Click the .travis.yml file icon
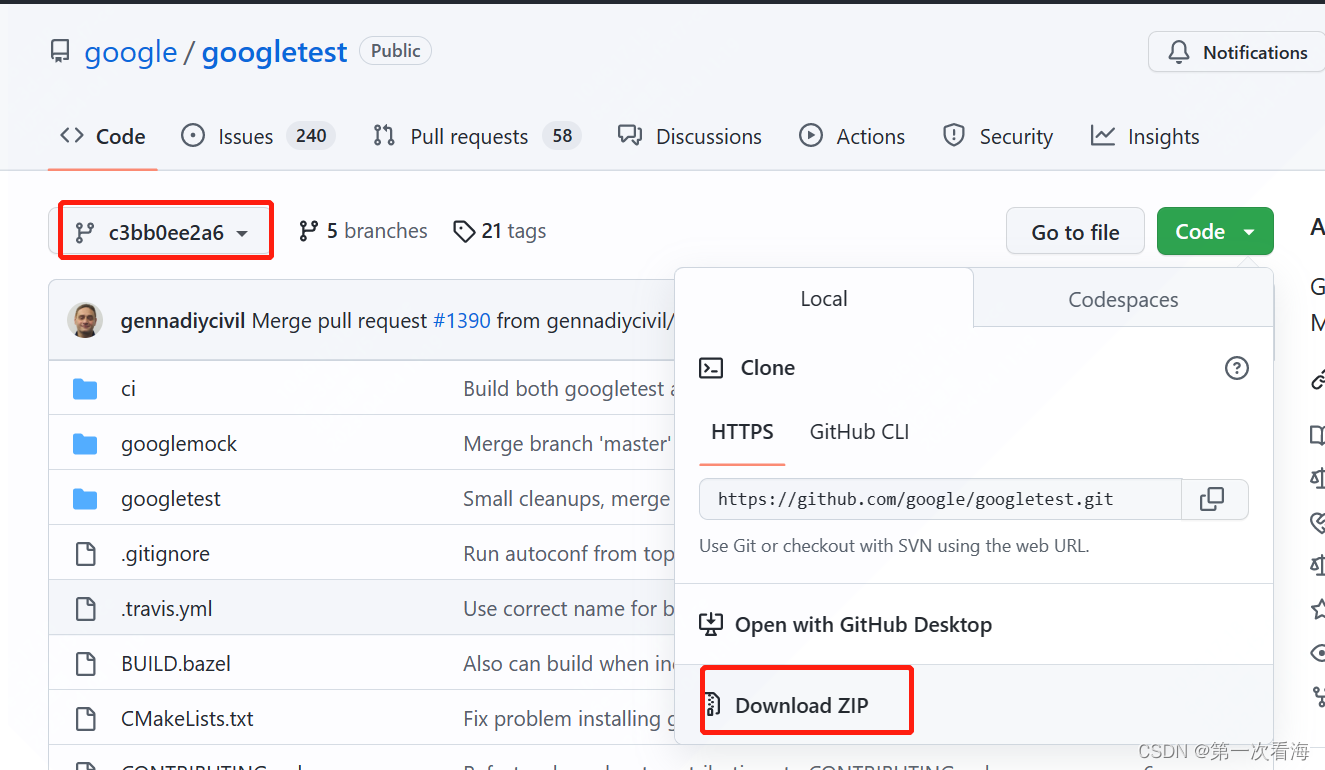The image size is (1325, 770). point(86,608)
